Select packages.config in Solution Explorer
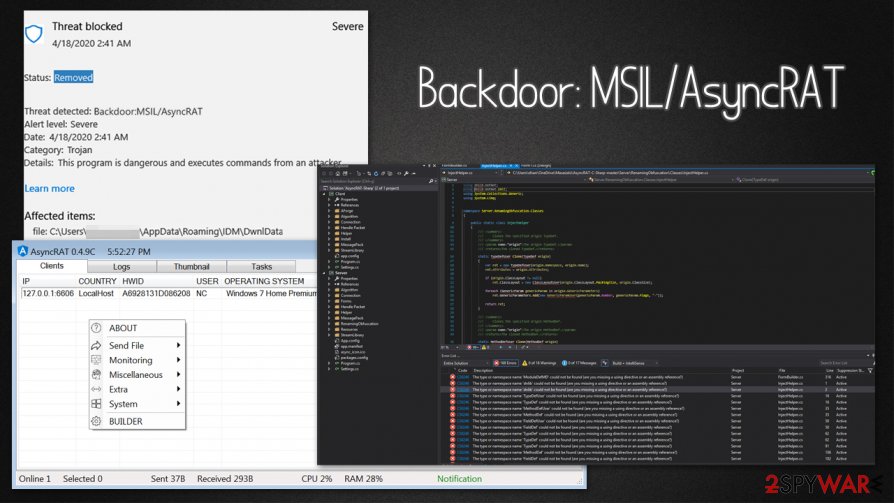The height and width of the screenshot is (504, 894). click(354, 357)
